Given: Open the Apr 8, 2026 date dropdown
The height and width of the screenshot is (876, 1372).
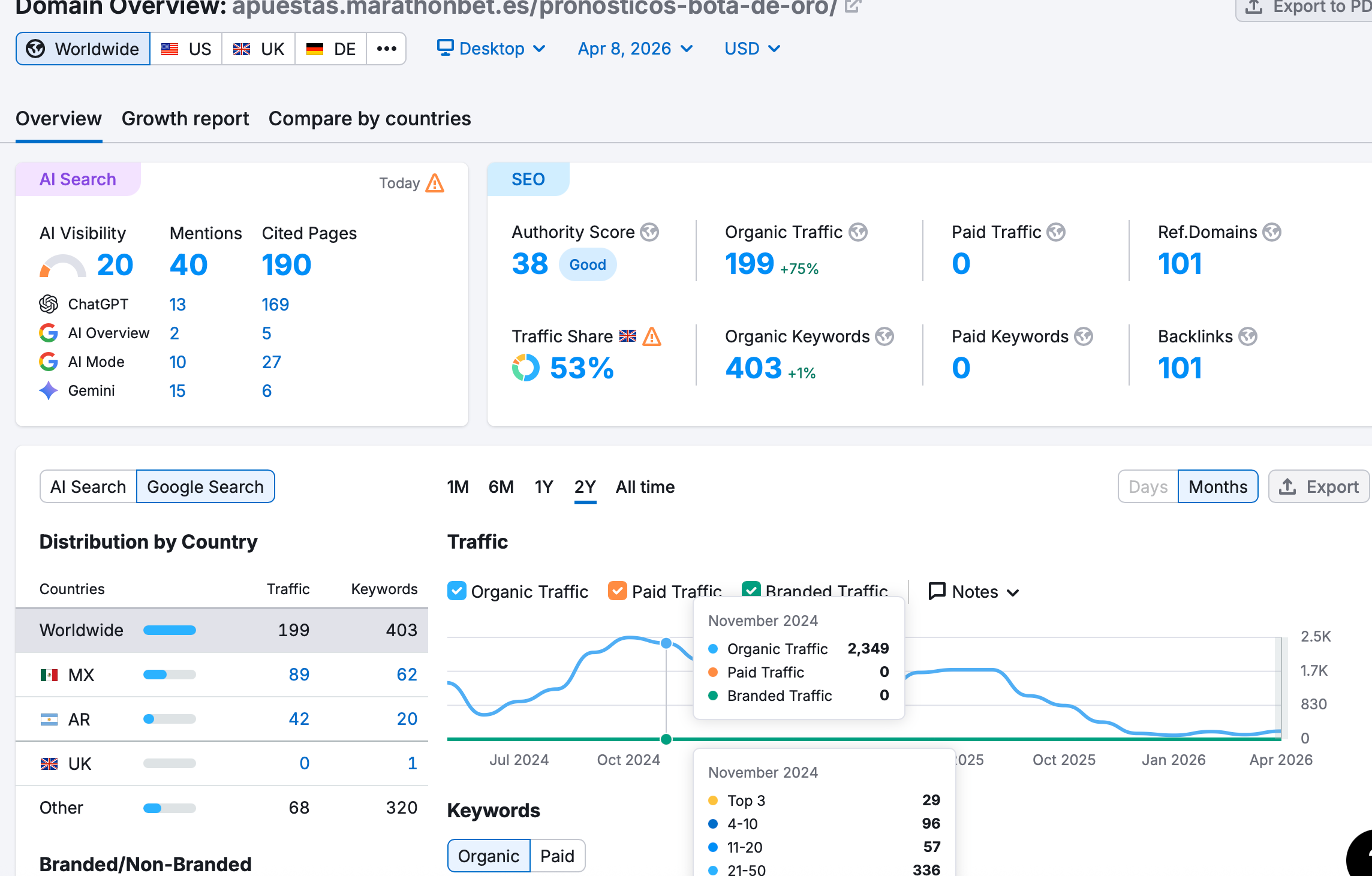Looking at the screenshot, I should click(x=634, y=49).
